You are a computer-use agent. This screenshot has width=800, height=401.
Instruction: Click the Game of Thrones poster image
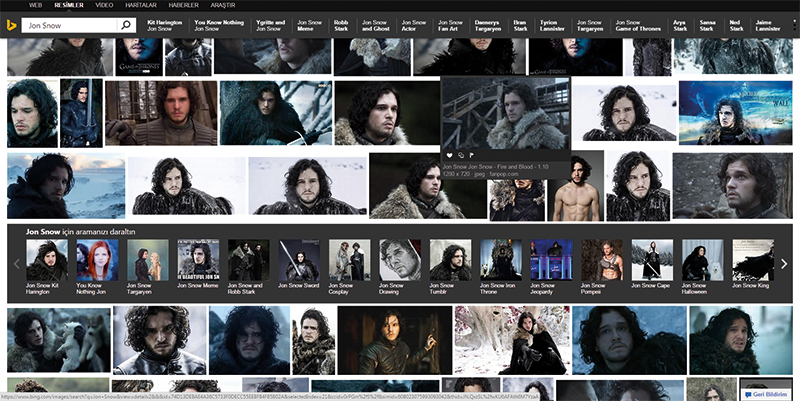tap(139, 57)
